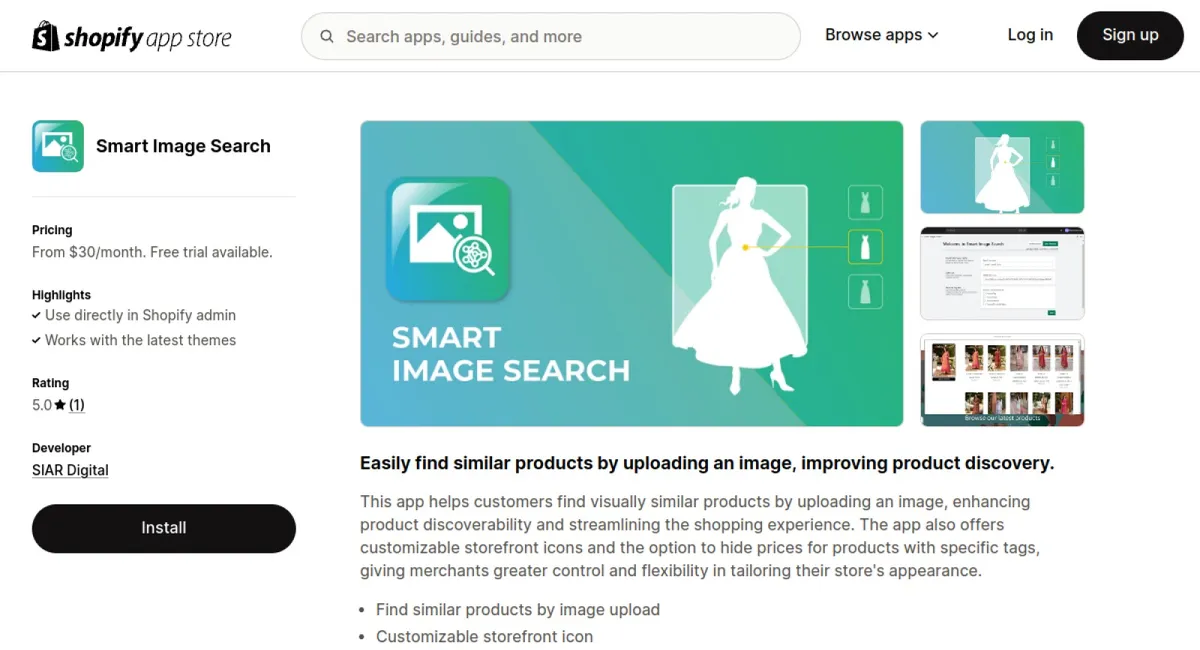Click the 'Easily find similar products' heading
Image resolution: width=1200 pixels, height=650 pixels.
tap(707, 463)
